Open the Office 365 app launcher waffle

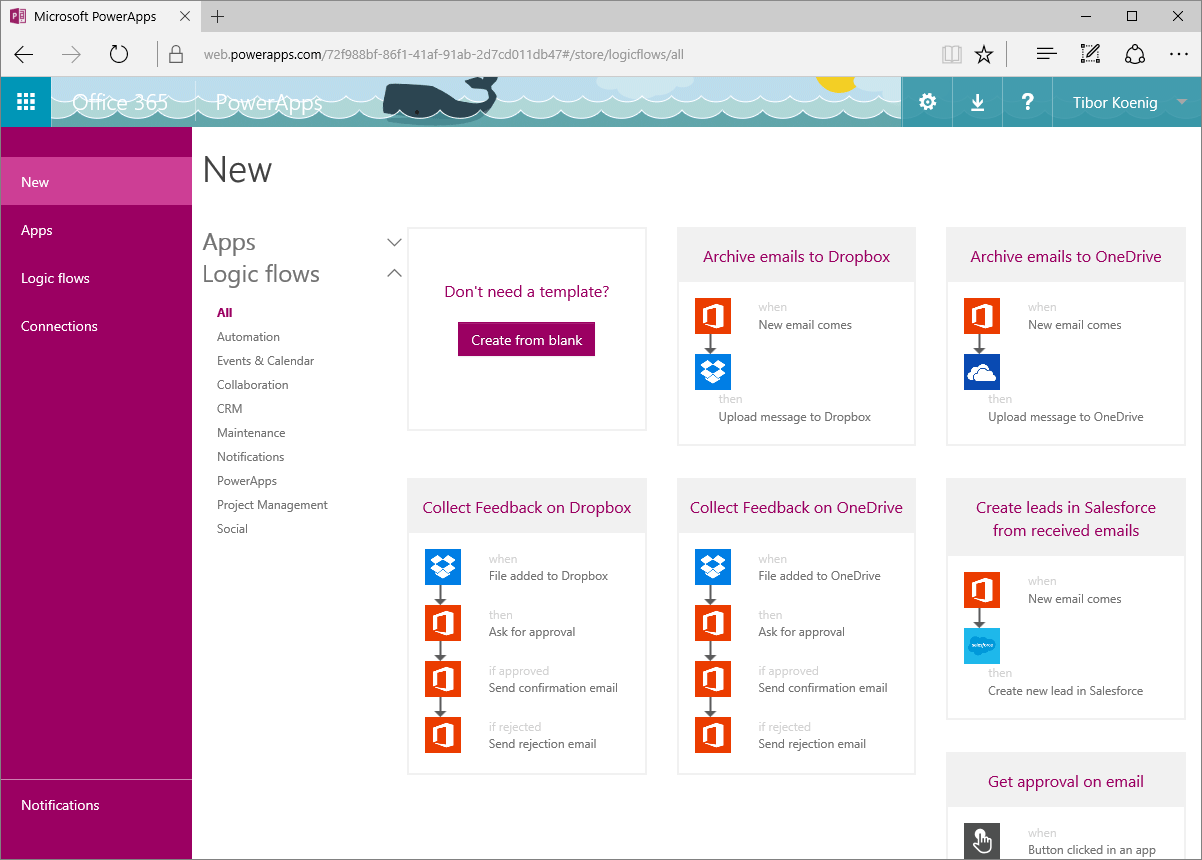26,102
